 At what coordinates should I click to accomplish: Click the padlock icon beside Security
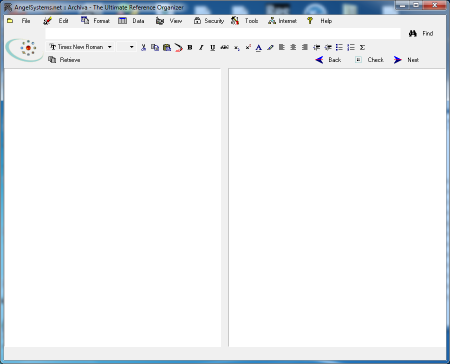coord(197,21)
